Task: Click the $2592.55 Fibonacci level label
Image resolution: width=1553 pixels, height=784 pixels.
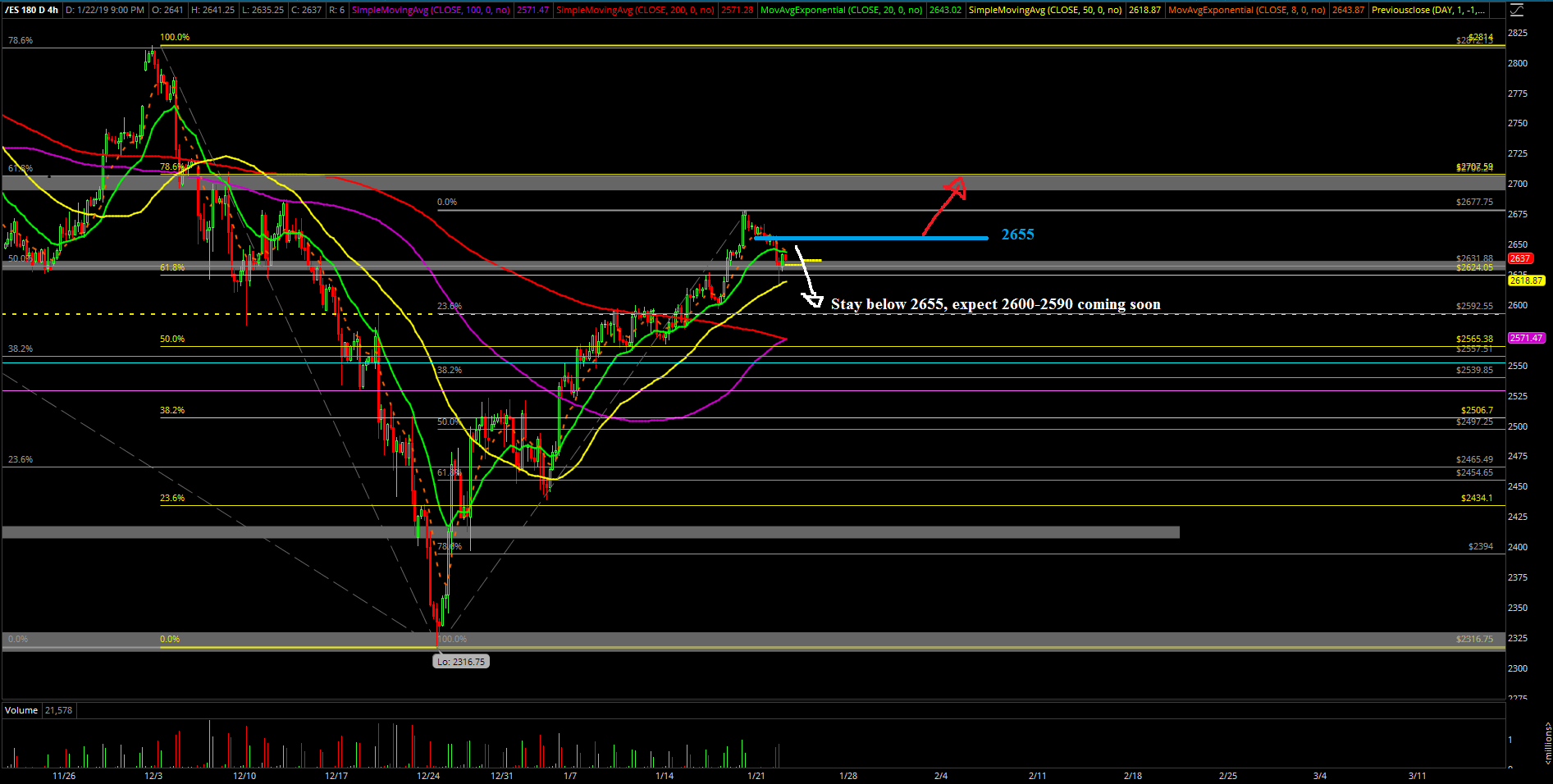Action: (x=1474, y=306)
